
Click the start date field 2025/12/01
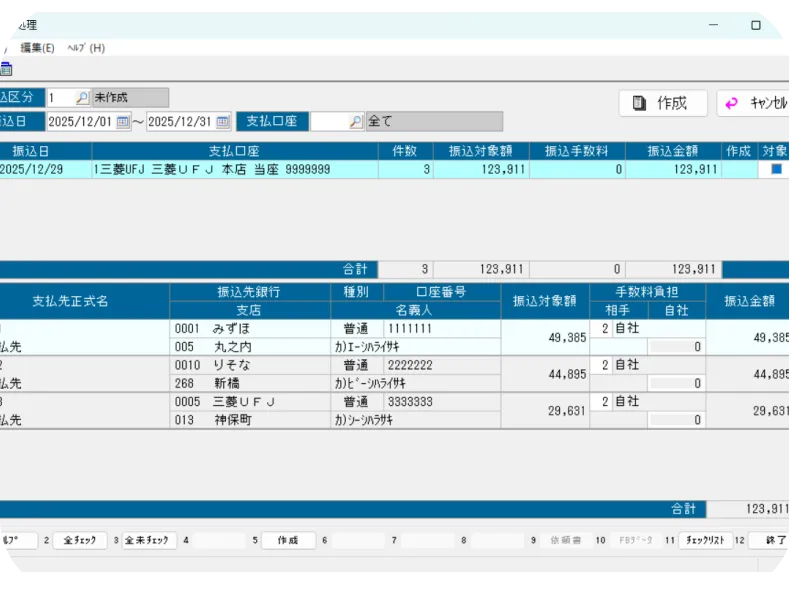point(80,122)
